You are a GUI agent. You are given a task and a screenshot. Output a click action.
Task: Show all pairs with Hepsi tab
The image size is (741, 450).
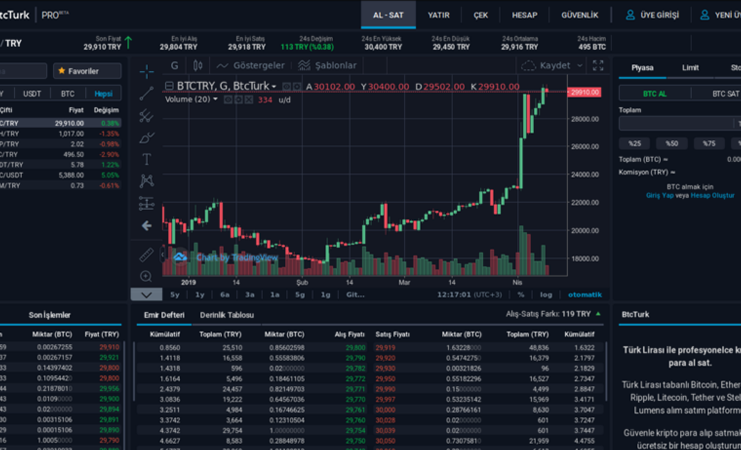[103, 94]
